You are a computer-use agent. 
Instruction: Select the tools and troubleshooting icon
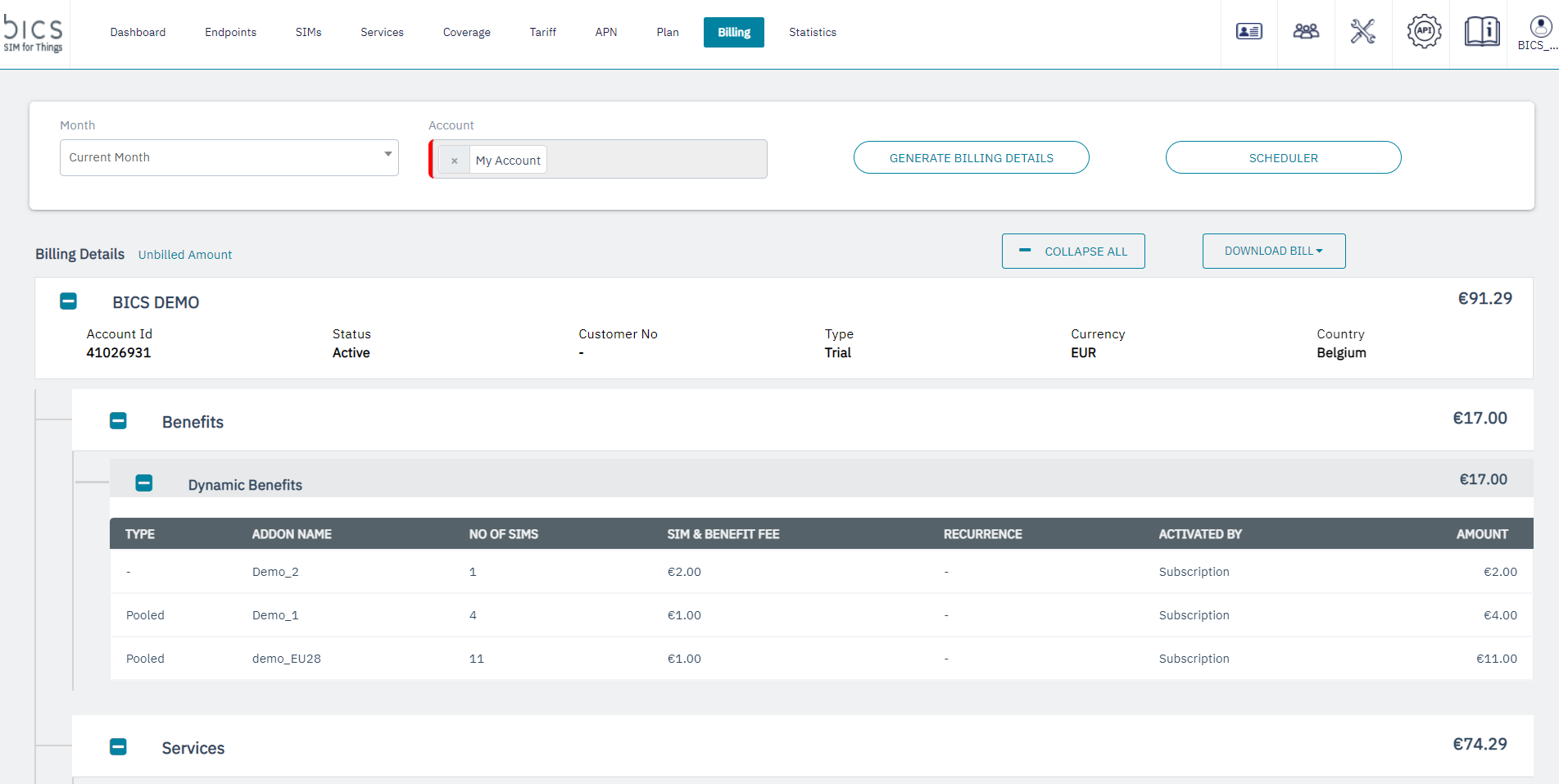(x=1362, y=31)
